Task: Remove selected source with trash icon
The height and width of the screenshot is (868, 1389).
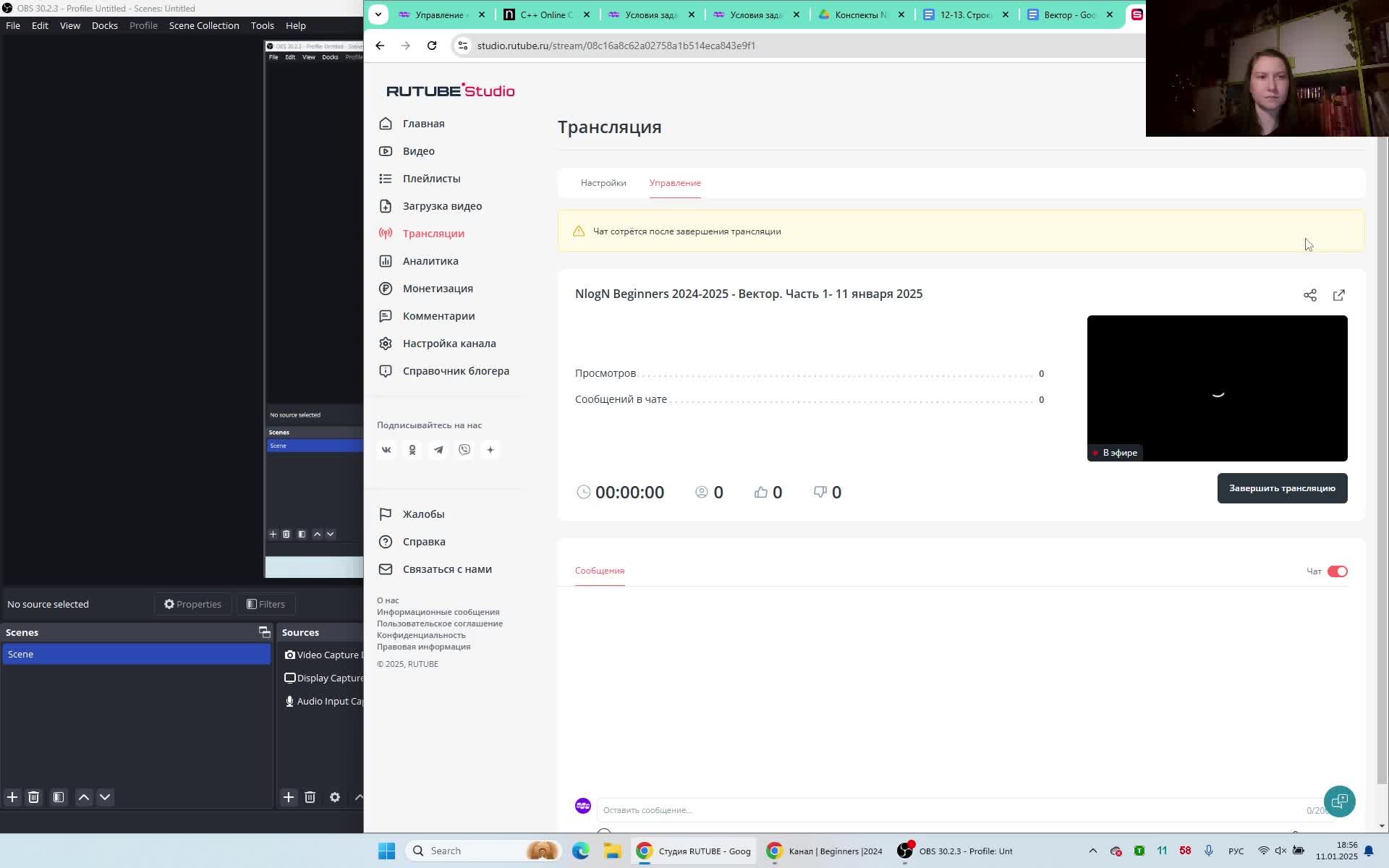Action: click(310, 797)
